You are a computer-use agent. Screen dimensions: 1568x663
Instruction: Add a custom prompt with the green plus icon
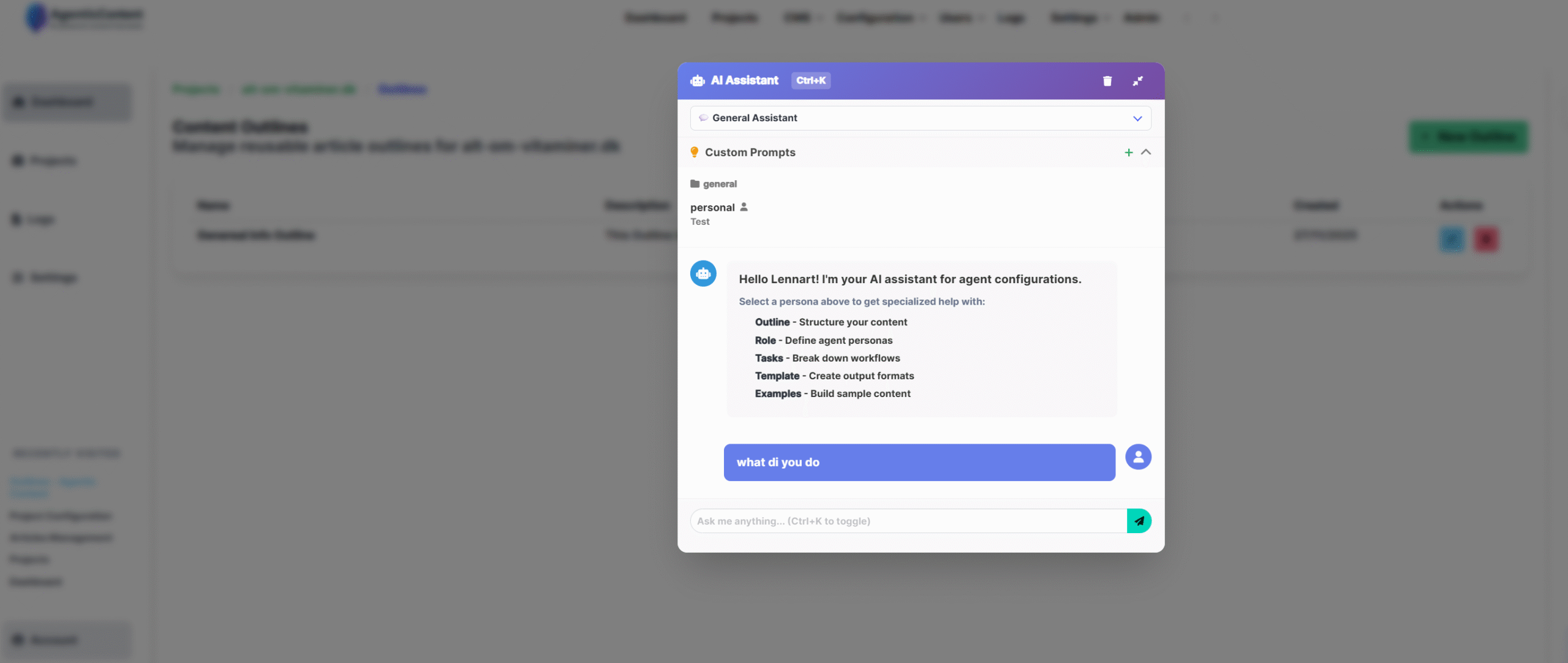coord(1128,152)
